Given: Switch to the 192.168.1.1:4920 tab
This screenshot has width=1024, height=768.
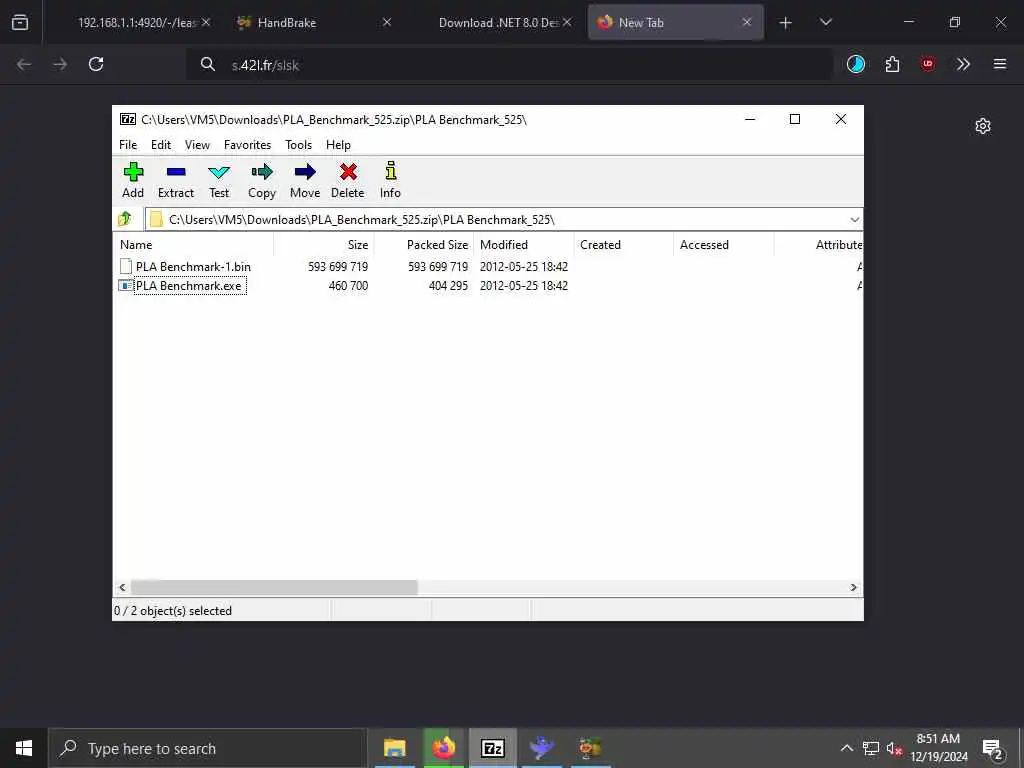Looking at the screenshot, I should (x=138, y=22).
